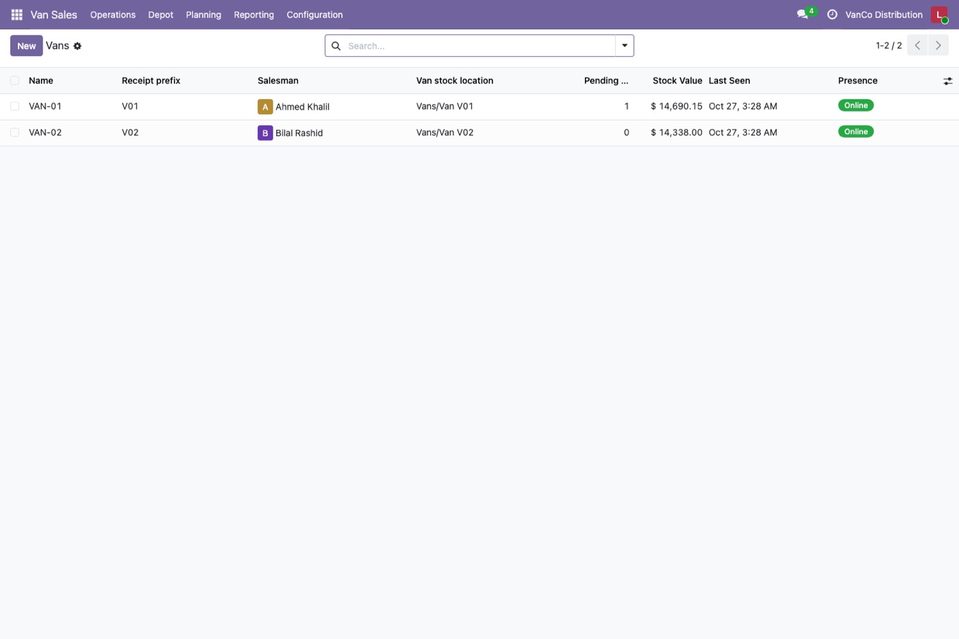Screen dimensions: 959x639
Task: Create a new van with New button
Action: click(x=26, y=46)
